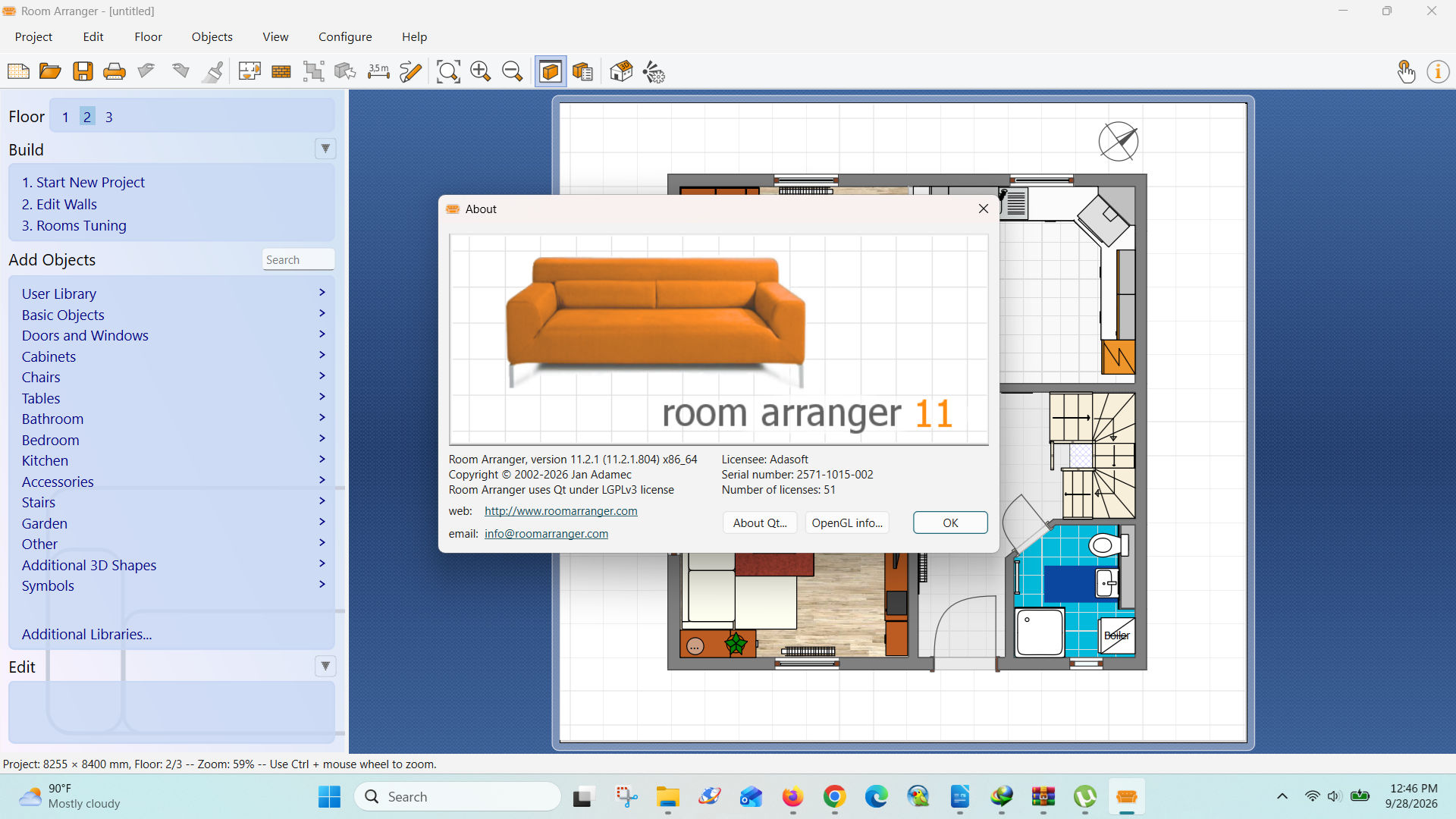This screenshot has height=819, width=1456.
Task: Open Windows Start menu
Action: (x=329, y=797)
